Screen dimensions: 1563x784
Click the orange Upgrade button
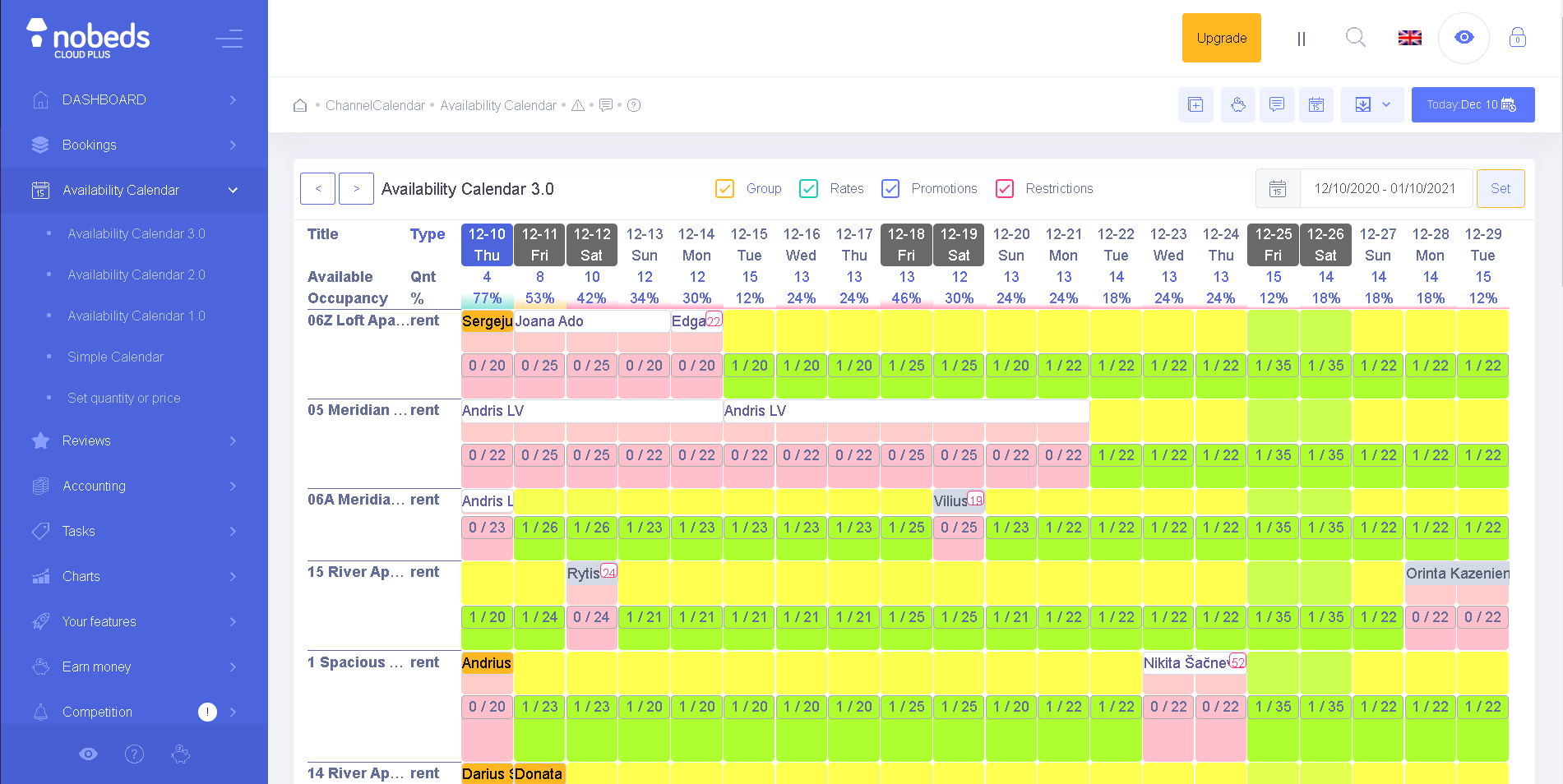(1221, 38)
